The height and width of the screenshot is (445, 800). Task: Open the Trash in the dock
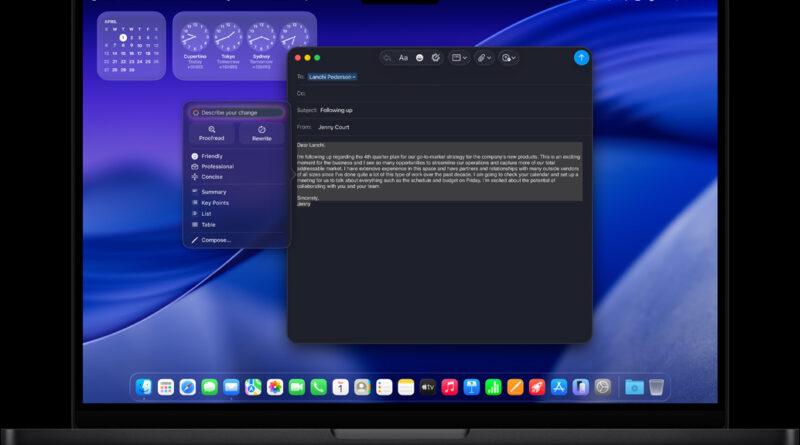click(x=656, y=387)
